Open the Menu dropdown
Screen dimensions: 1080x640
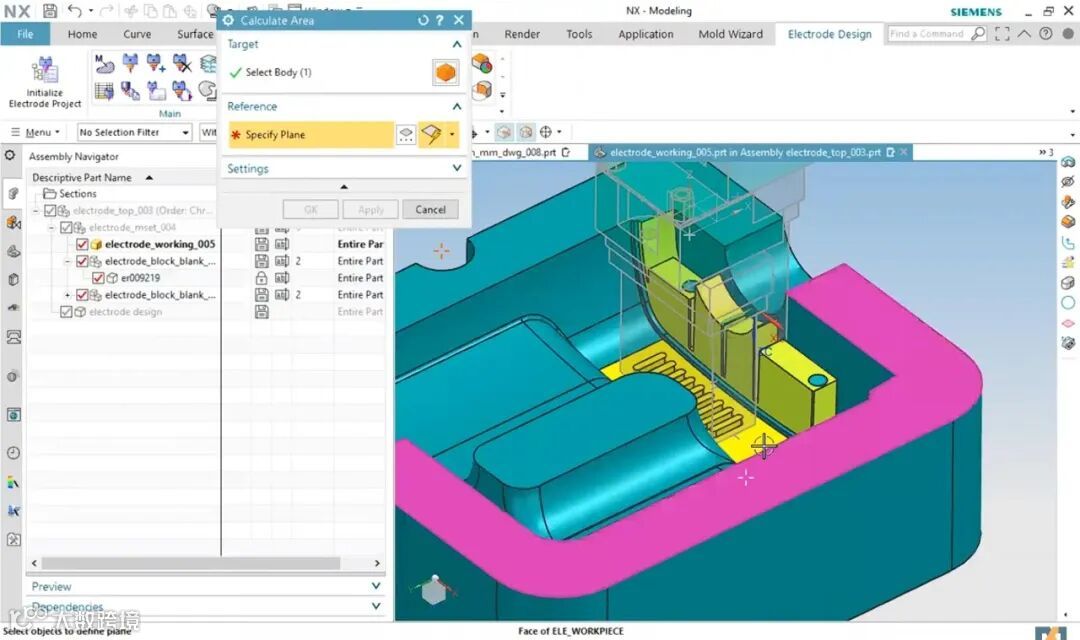(37, 132)
